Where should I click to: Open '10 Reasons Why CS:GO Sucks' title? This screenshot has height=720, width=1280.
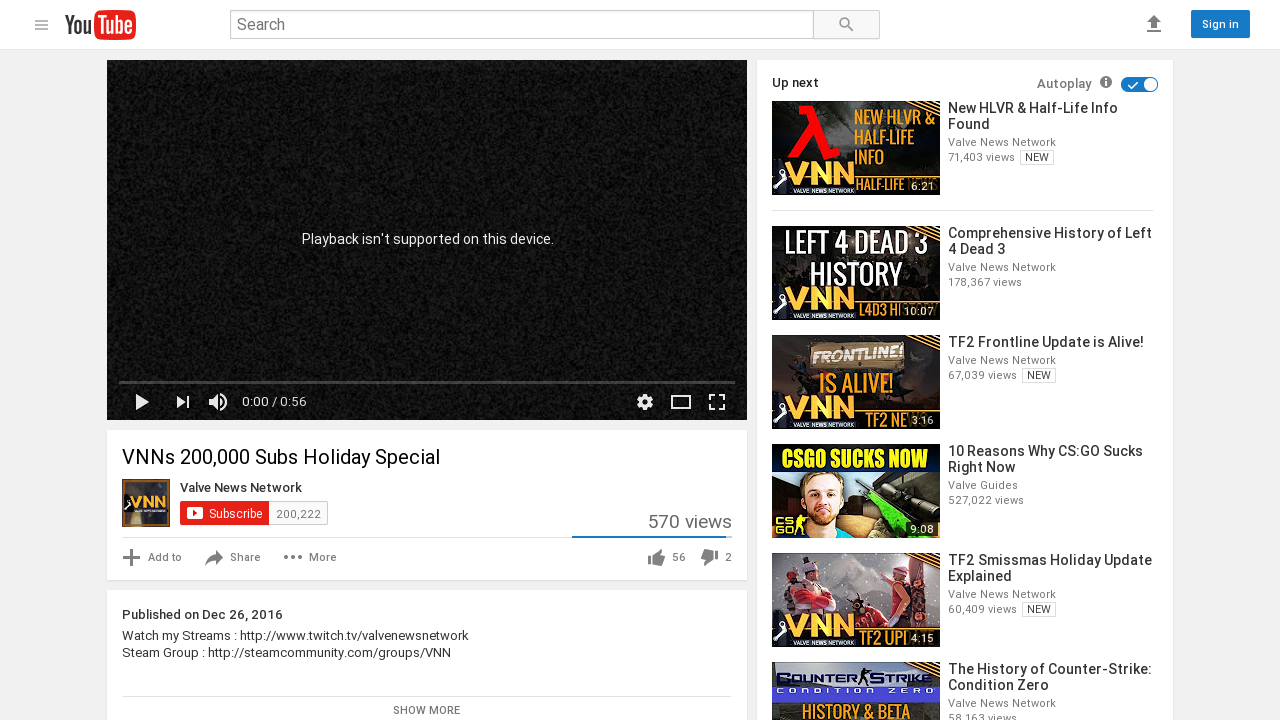[1046, 459]
